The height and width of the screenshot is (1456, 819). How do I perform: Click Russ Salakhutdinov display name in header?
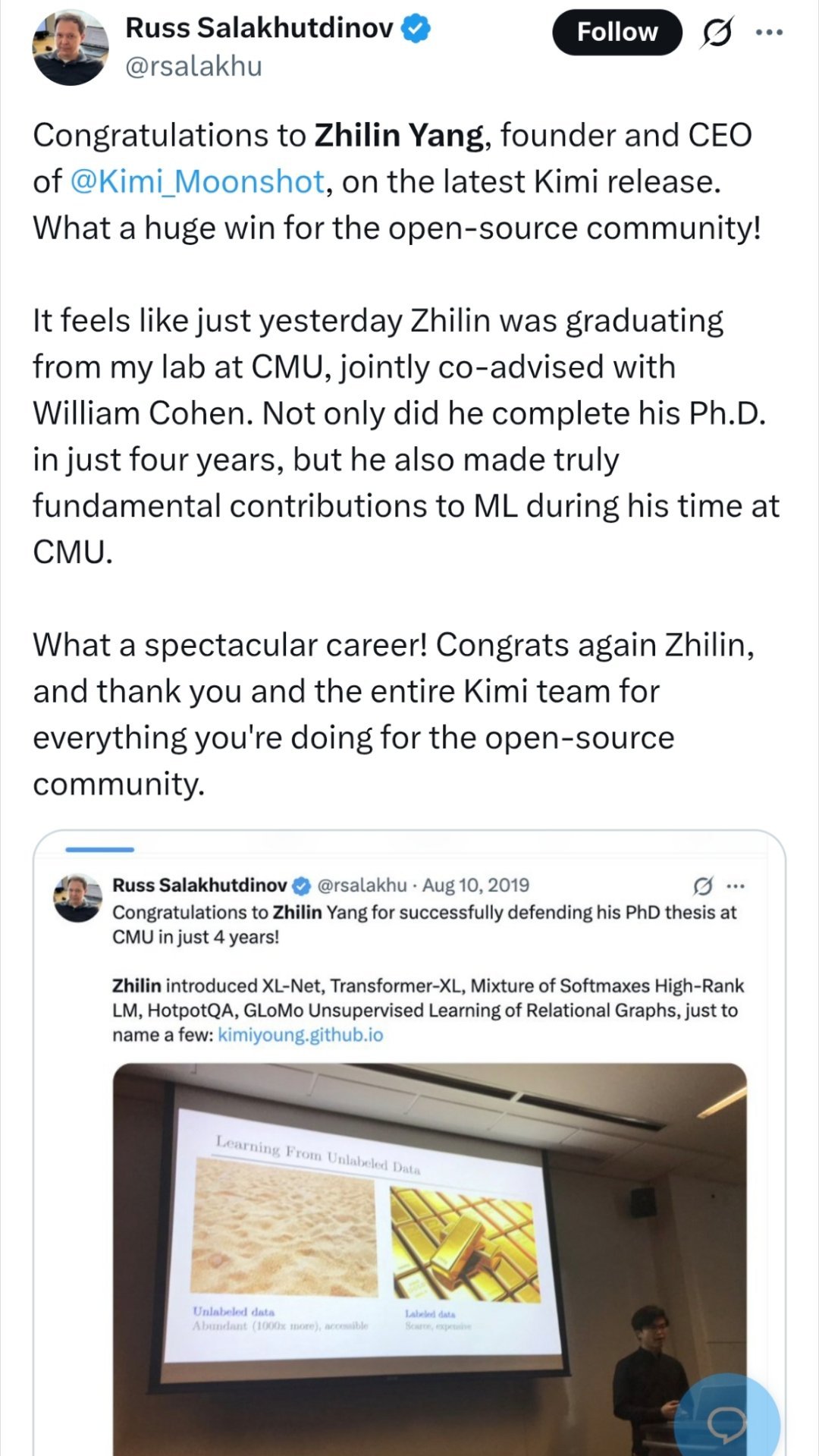click(x=259, y=28)
